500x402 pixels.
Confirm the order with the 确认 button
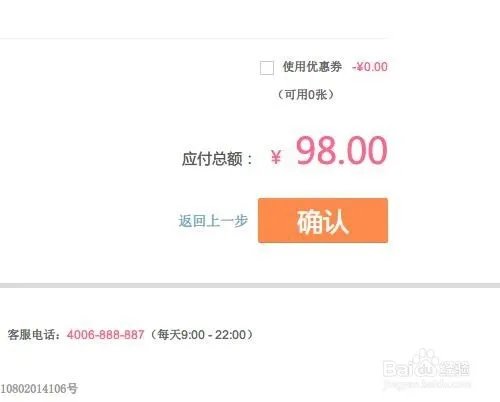[x=323, y=220]
